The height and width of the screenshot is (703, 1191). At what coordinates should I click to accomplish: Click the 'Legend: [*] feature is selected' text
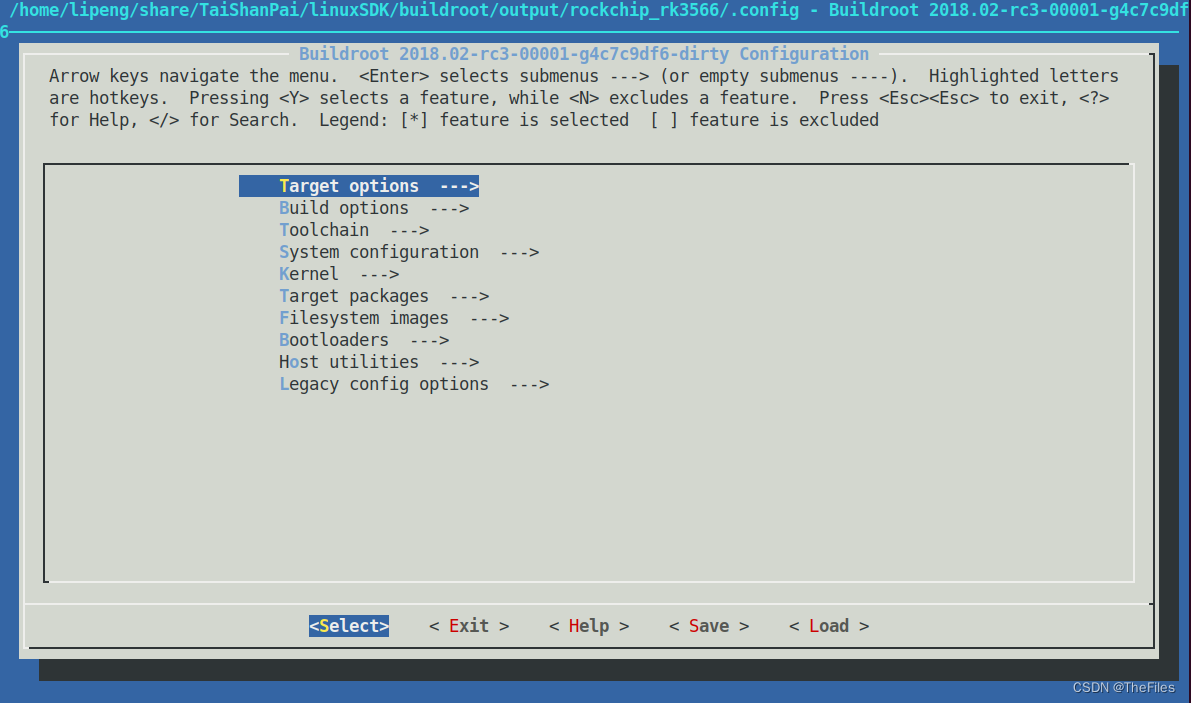474,120
